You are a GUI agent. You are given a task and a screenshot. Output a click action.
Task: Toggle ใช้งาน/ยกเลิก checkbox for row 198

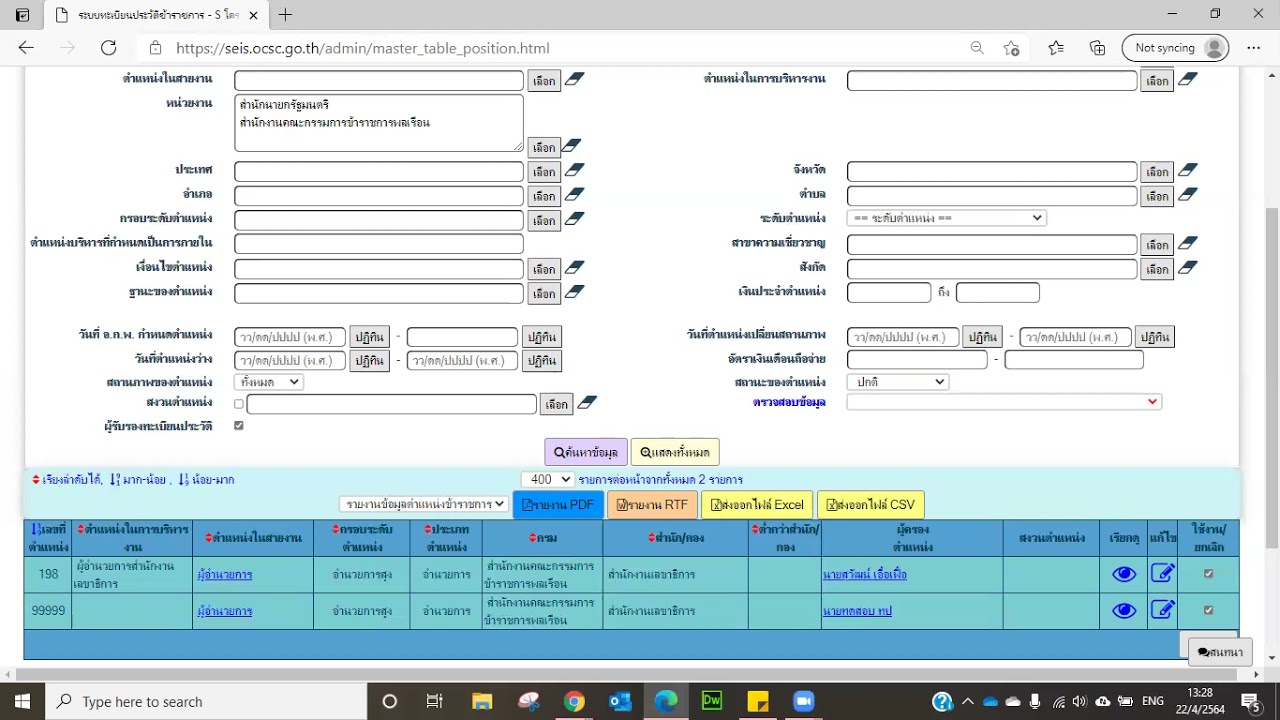pyautogui.click(x=1208, y=574)
